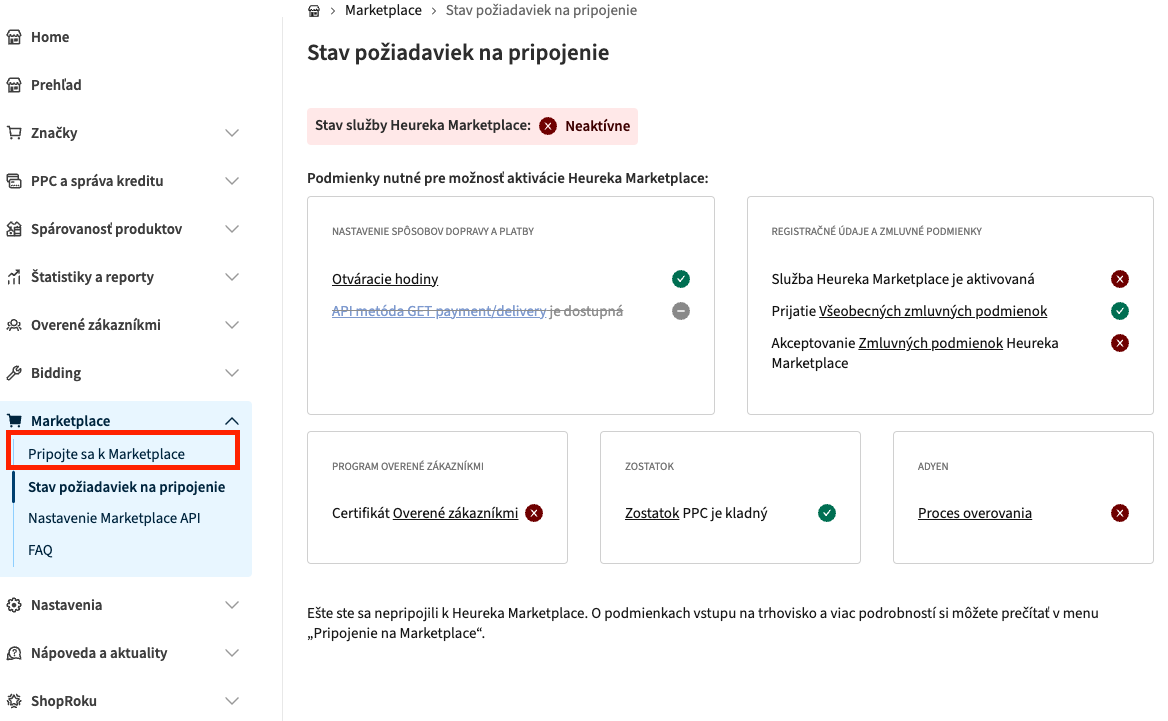Click the ShopRoku badge icon
The width and height of the screenshot is (1168, 721).
(x=14, y=701)
